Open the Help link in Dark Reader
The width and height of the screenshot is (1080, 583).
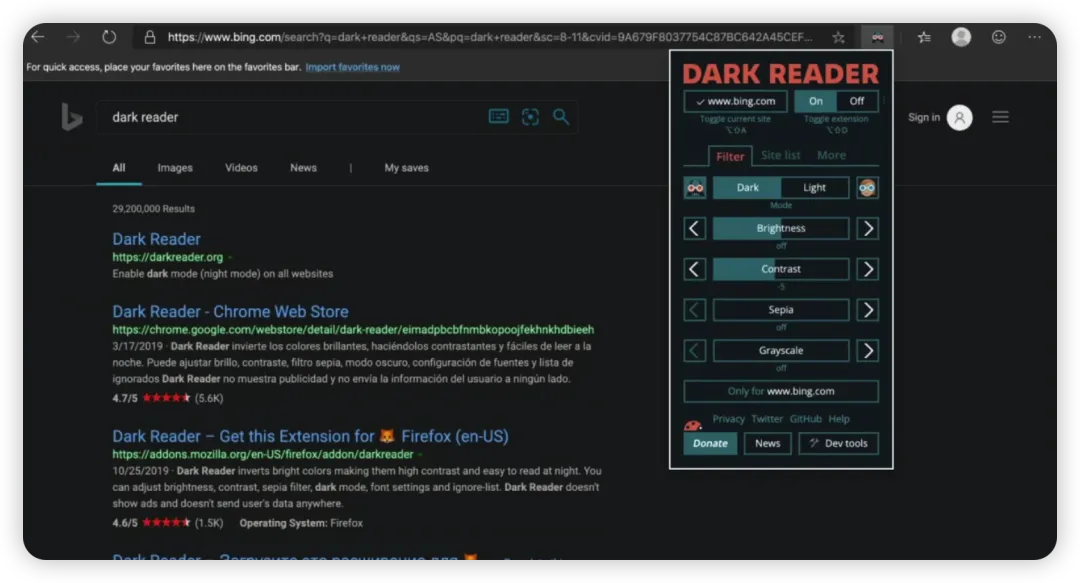(x=839, y=419)
